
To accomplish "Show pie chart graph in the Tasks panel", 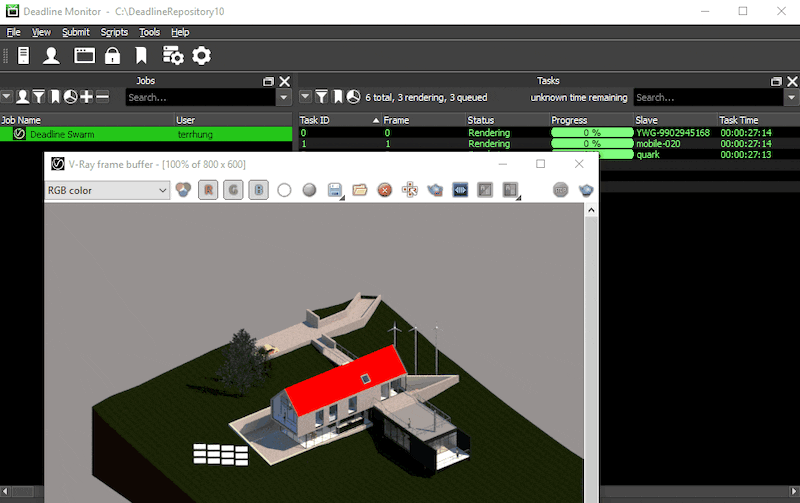I will (353, 97).
